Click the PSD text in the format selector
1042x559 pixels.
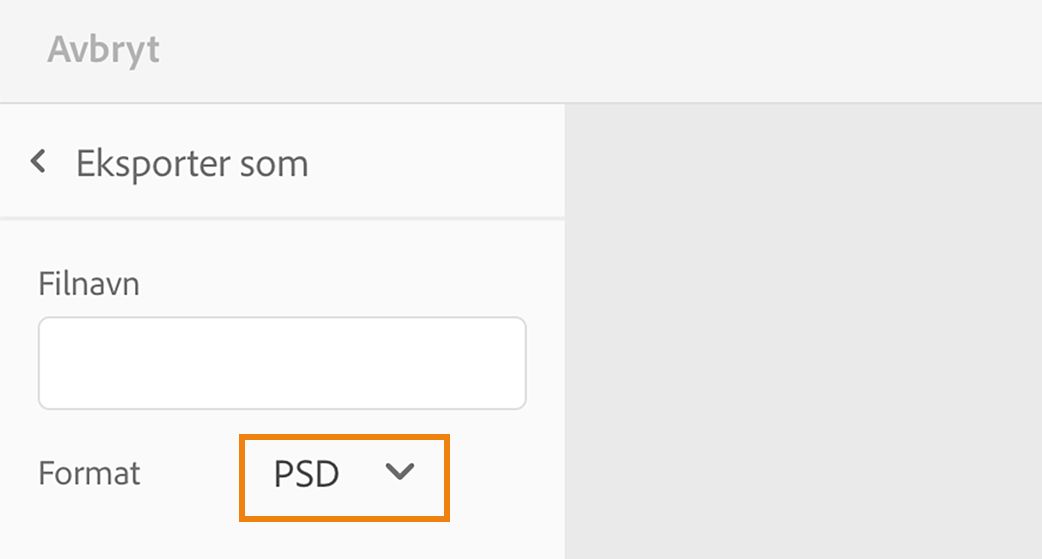tap(307, 473)
